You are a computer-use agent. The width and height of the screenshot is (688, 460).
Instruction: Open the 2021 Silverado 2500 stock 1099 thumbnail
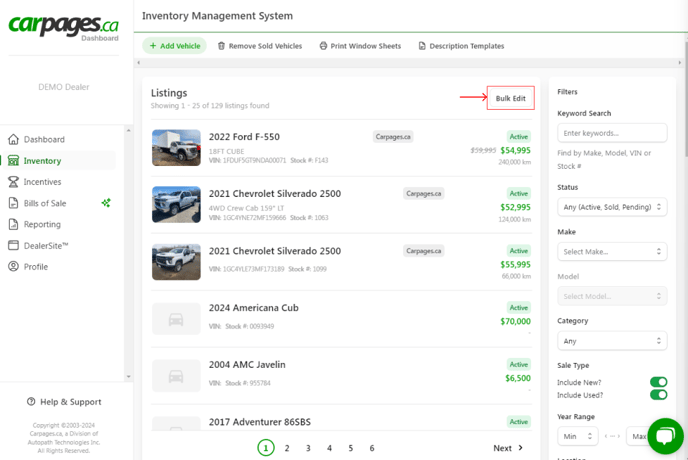click(x=176, y=262)
